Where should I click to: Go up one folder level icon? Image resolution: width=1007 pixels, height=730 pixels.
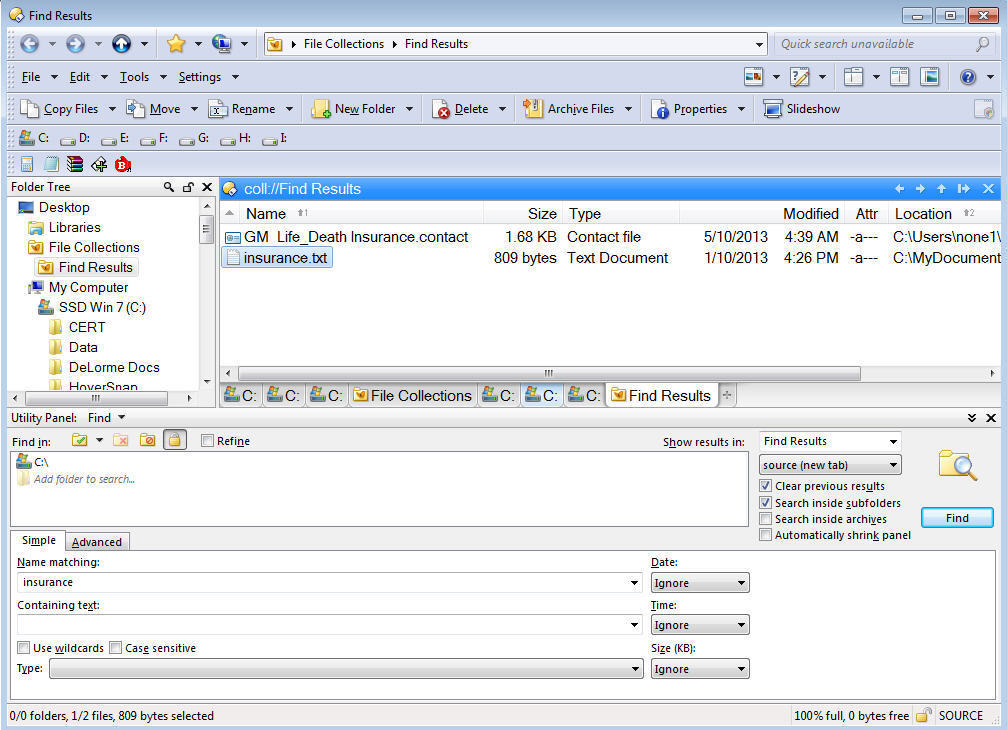tap(121, 44)
